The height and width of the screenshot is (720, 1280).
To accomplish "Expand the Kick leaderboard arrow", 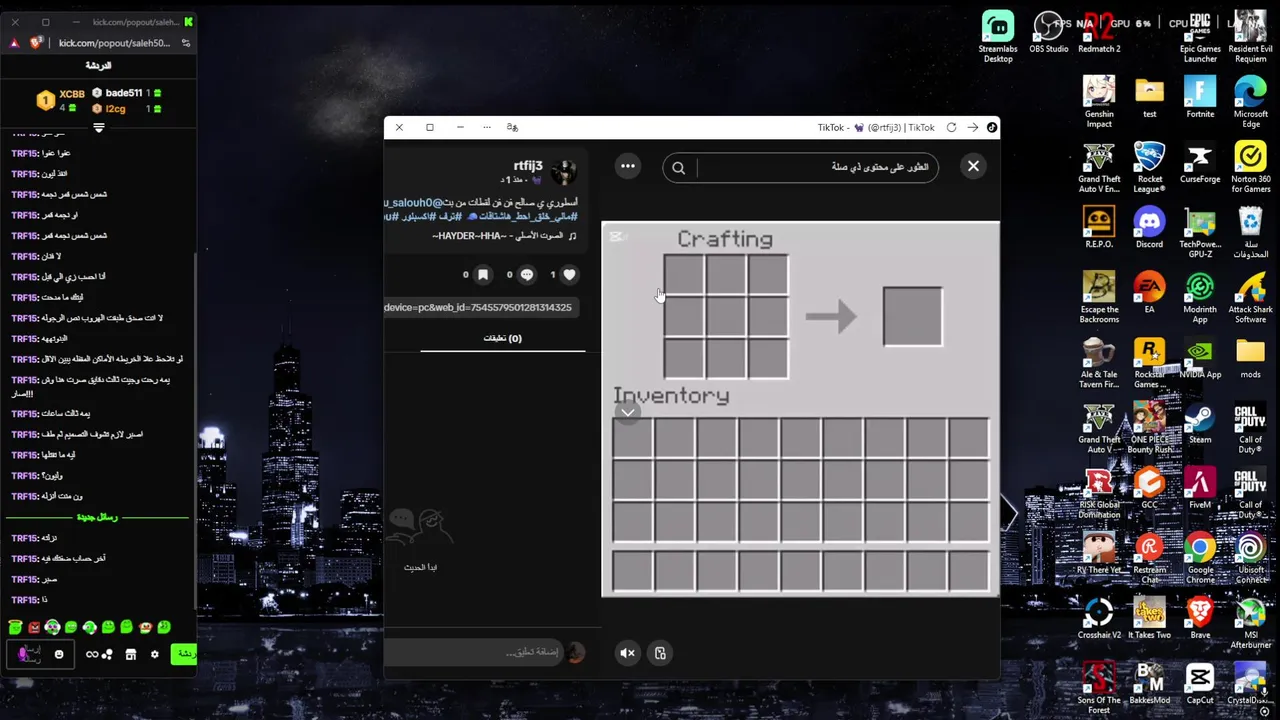I will point(98,127).
